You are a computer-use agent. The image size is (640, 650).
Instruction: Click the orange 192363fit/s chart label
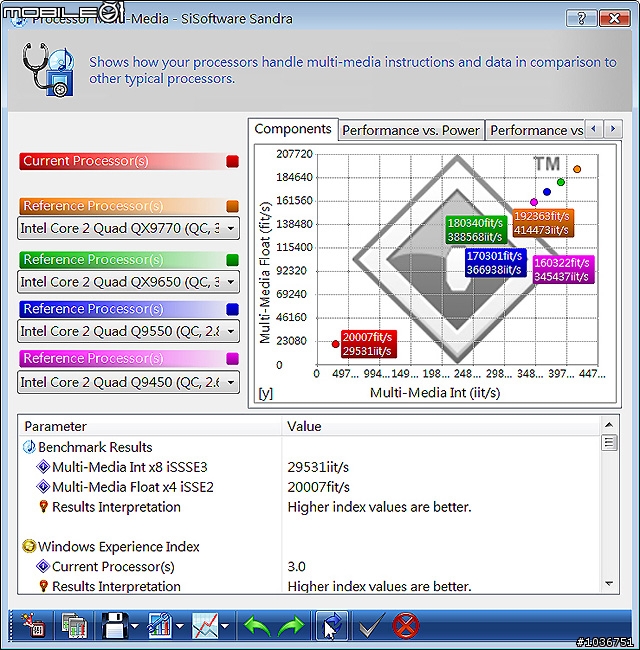click(543, 223)
